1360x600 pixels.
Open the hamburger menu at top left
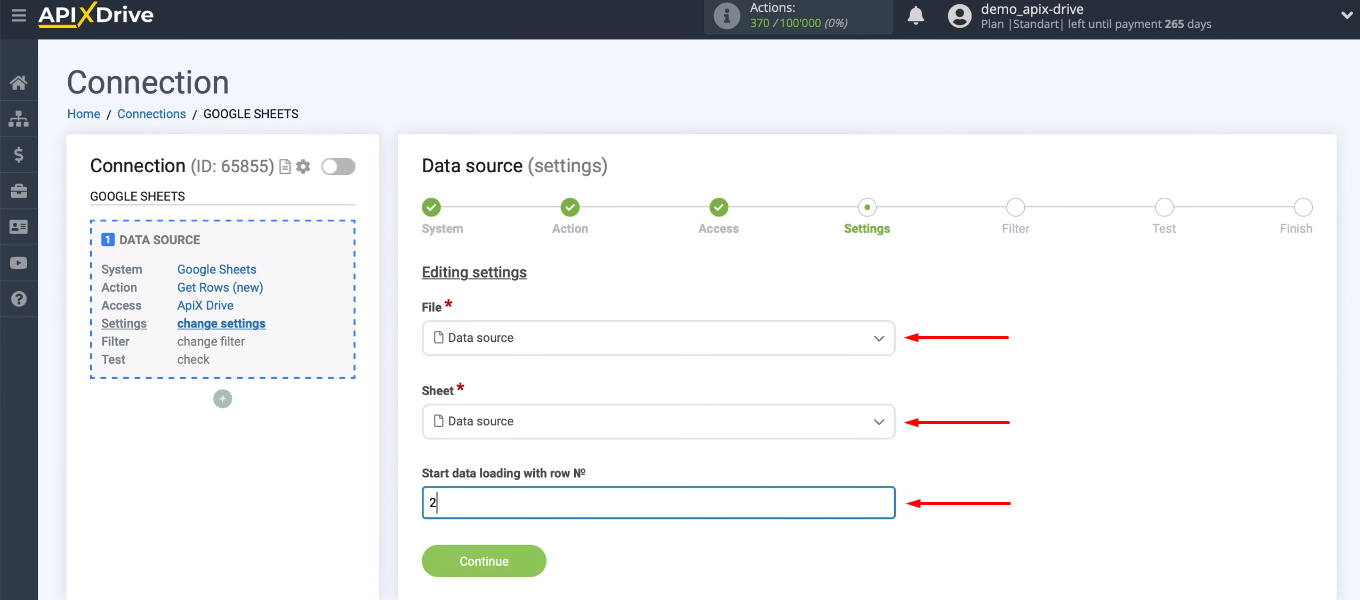[18, 16]
